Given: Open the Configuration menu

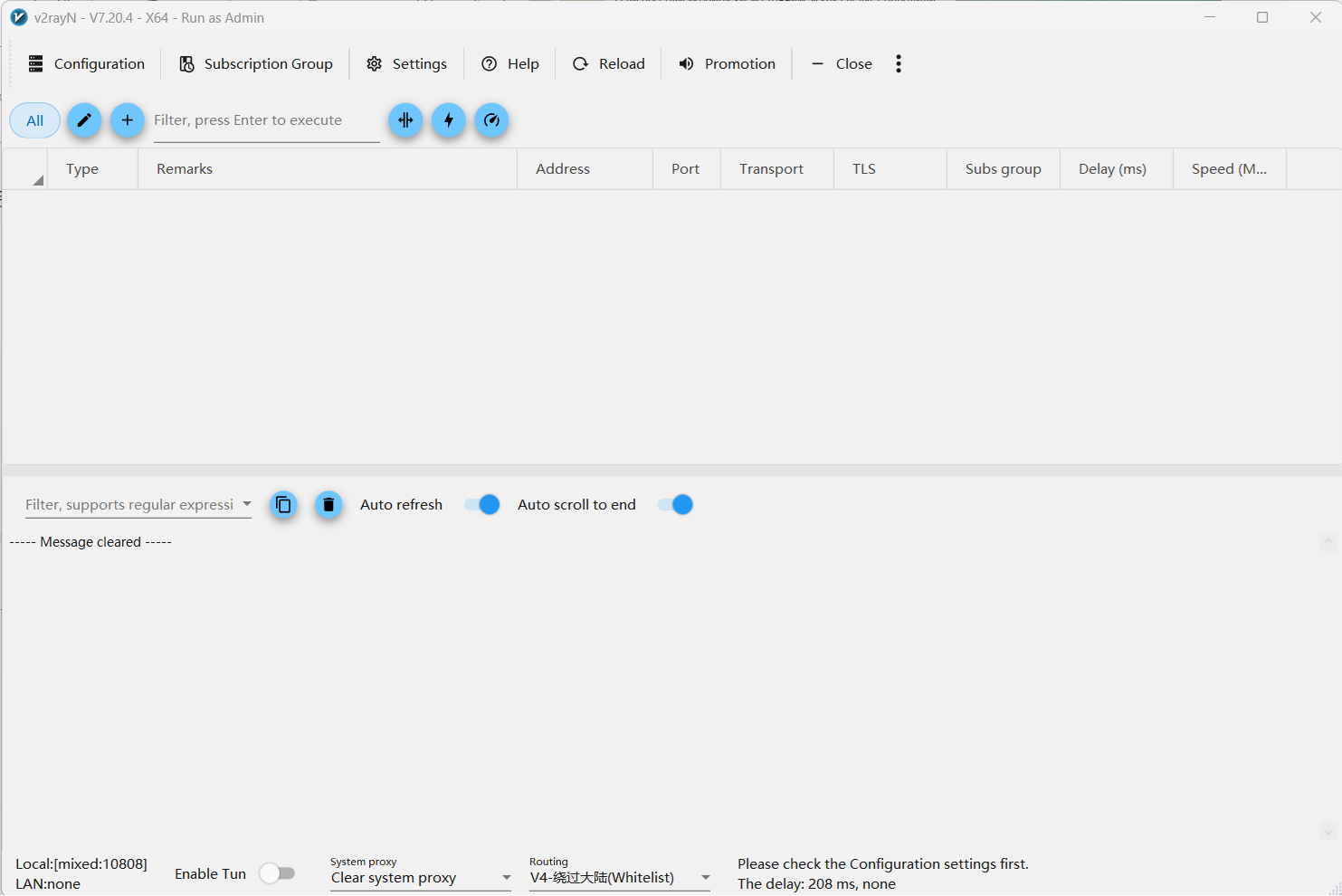Looking at the screenshot, I should [x=87, y=63].
